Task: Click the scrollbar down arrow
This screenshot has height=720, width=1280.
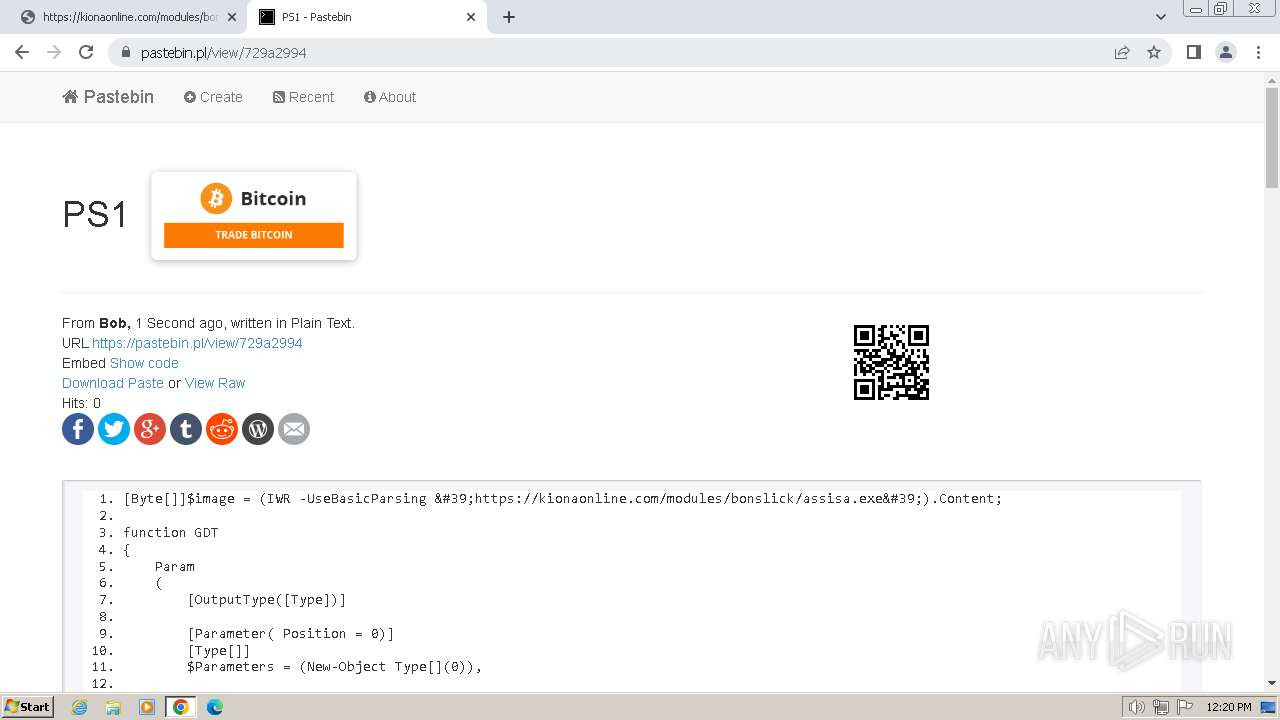Action: [x=1272, y=683]
